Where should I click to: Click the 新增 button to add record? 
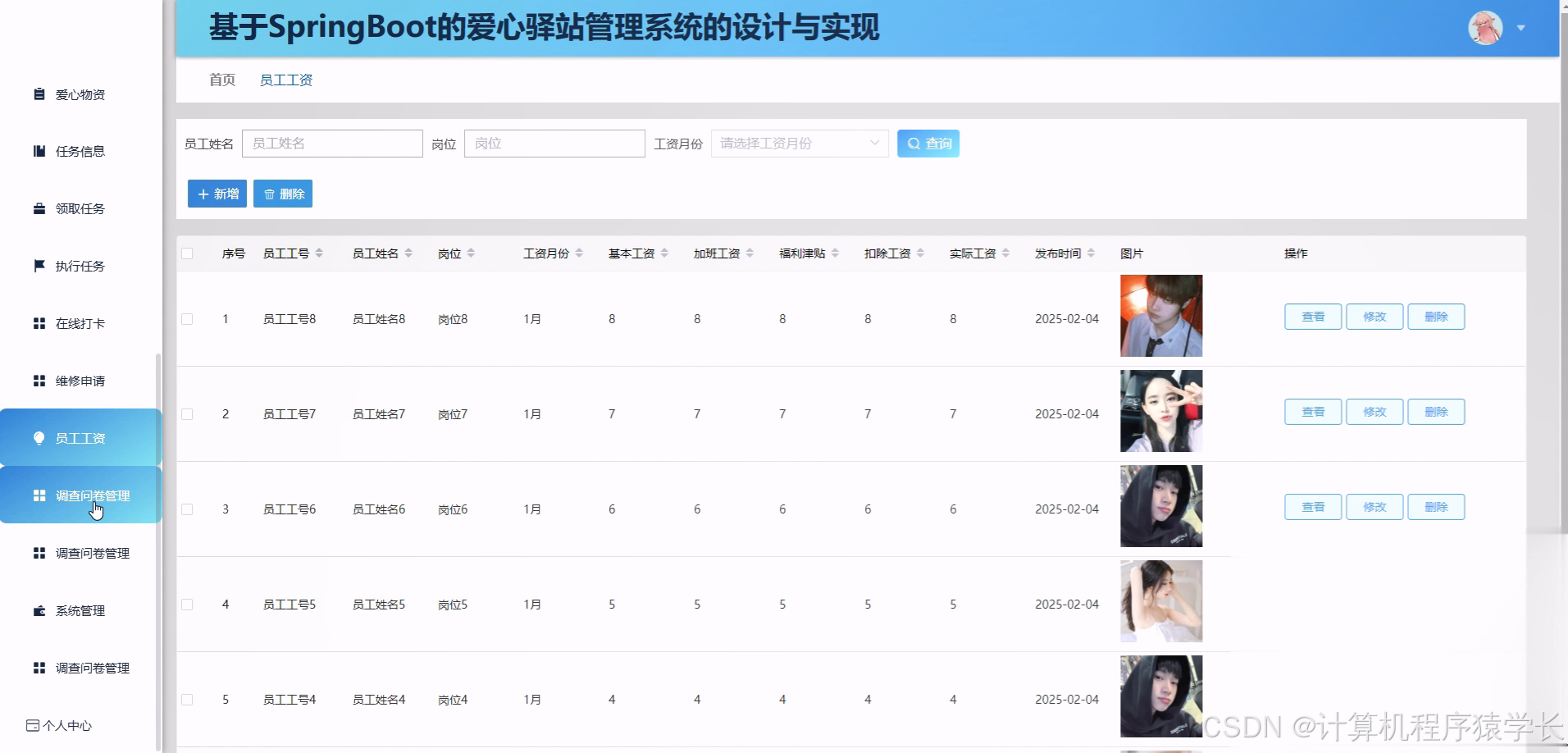(216, 194)
